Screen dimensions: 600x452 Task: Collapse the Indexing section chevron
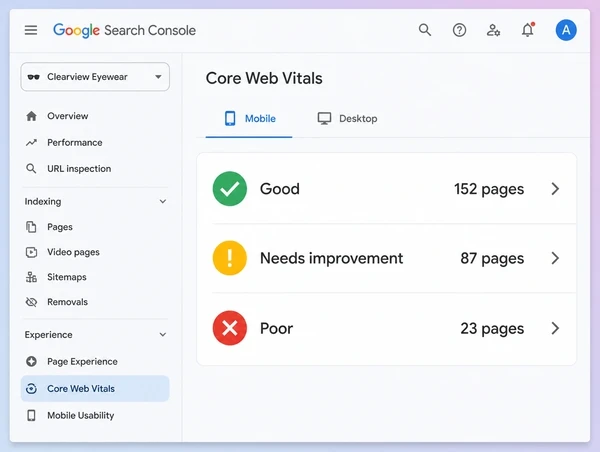163,201
